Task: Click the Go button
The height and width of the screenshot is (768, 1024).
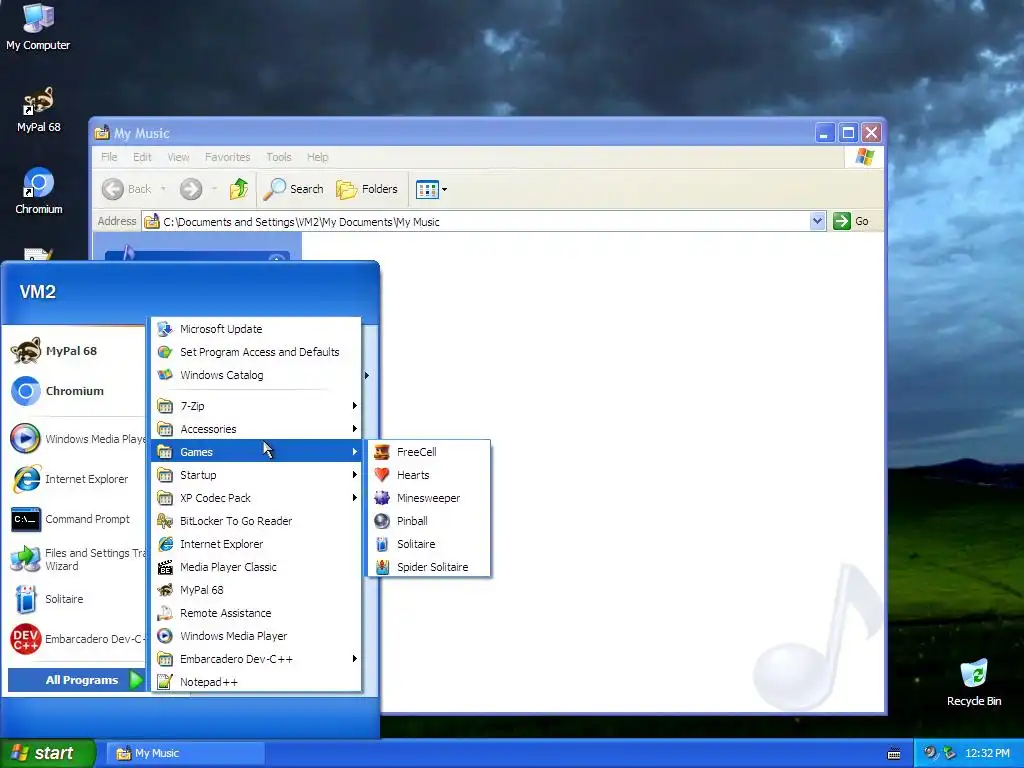Action: point(851,221)
